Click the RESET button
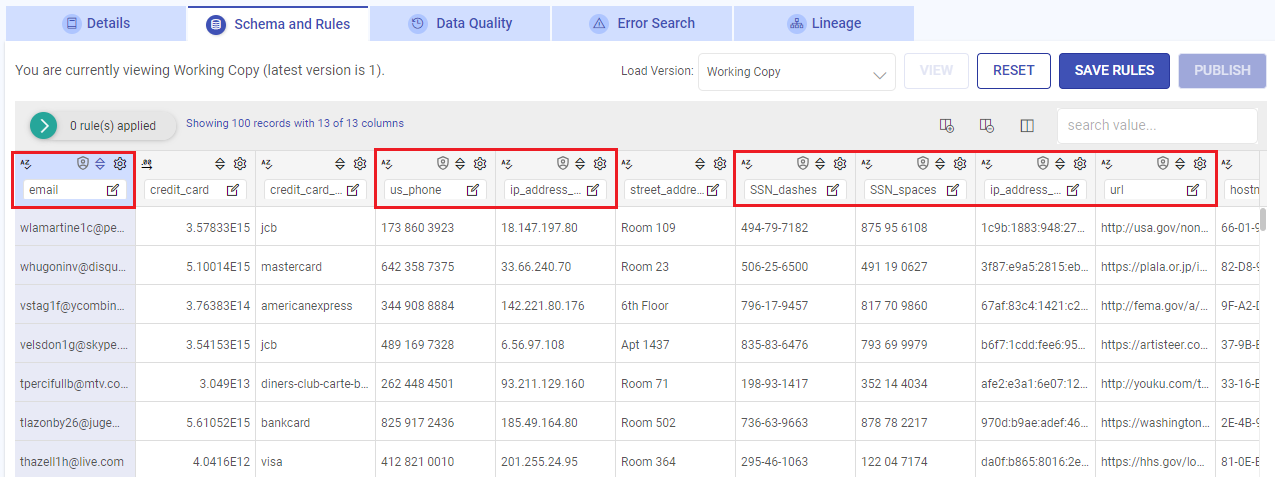 click(1013, 71)
